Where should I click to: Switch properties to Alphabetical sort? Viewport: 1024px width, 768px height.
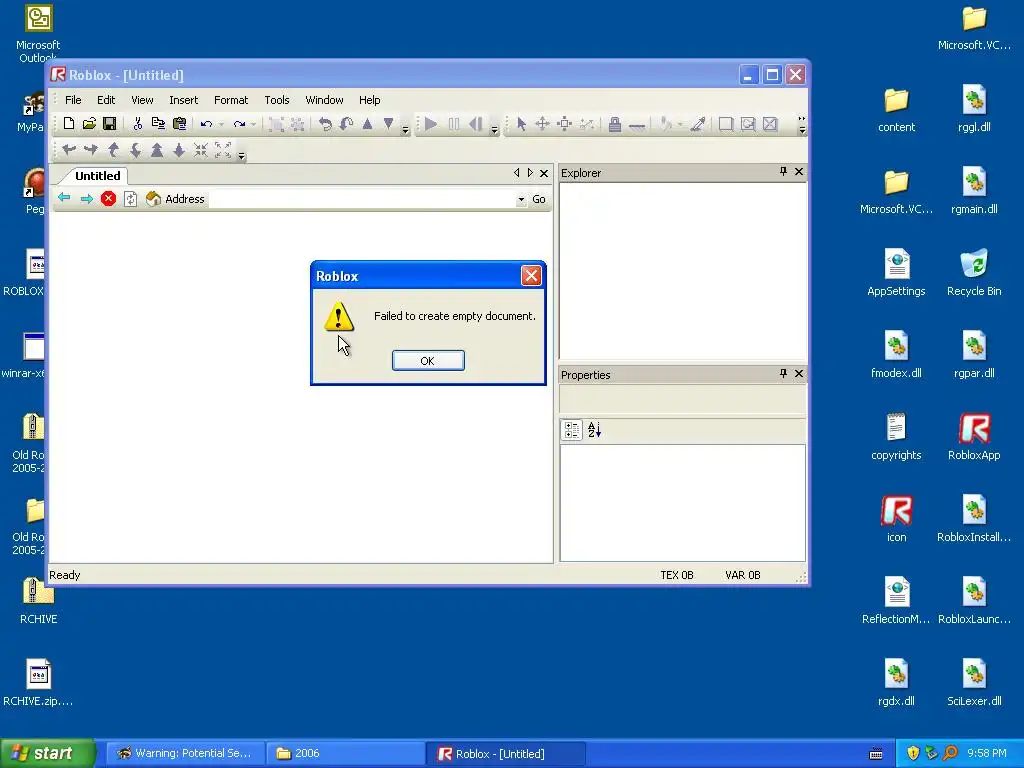click(594, 430)
